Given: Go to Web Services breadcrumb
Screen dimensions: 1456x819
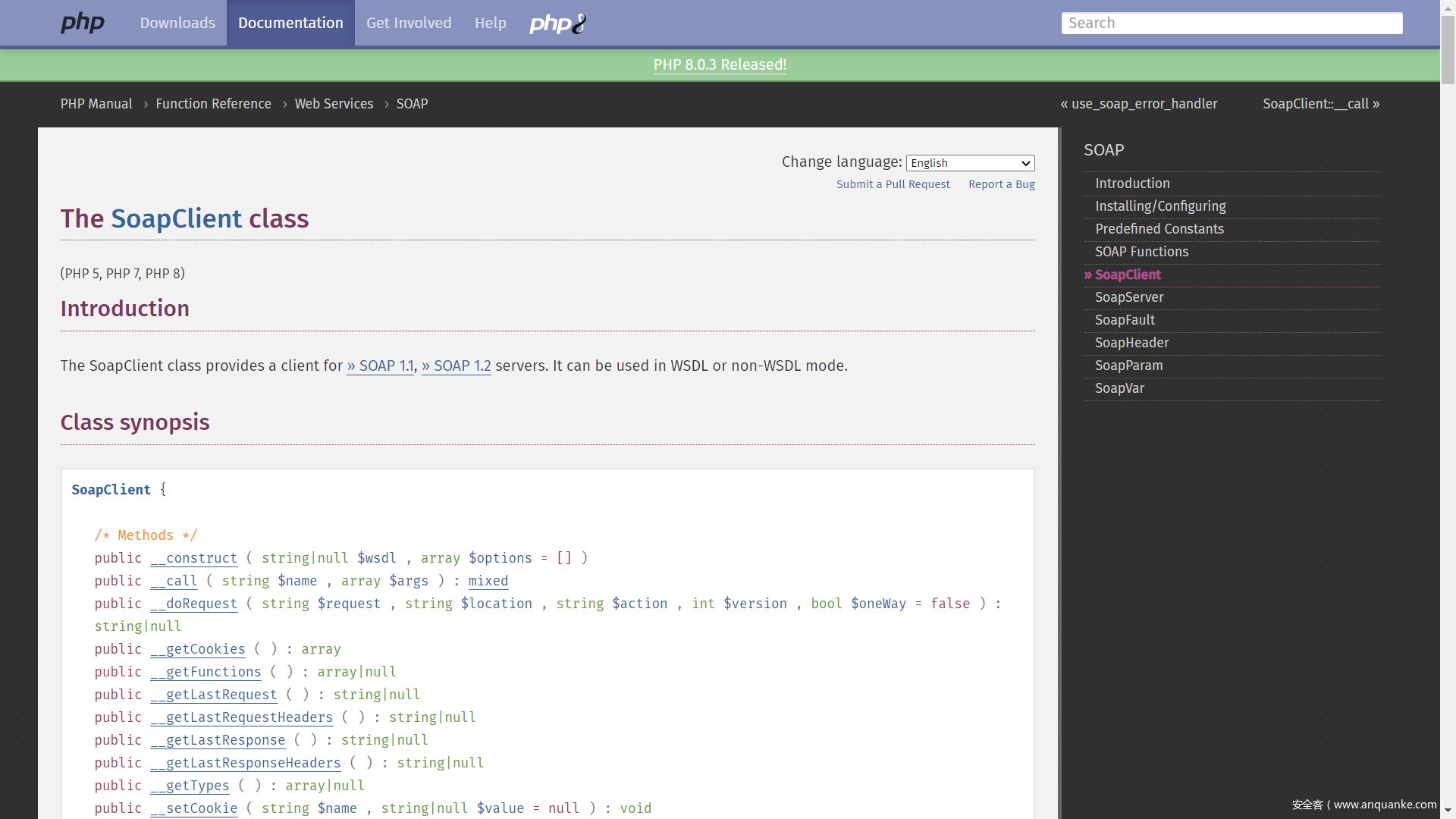Looking at the screenshot, I should (334, 104).
